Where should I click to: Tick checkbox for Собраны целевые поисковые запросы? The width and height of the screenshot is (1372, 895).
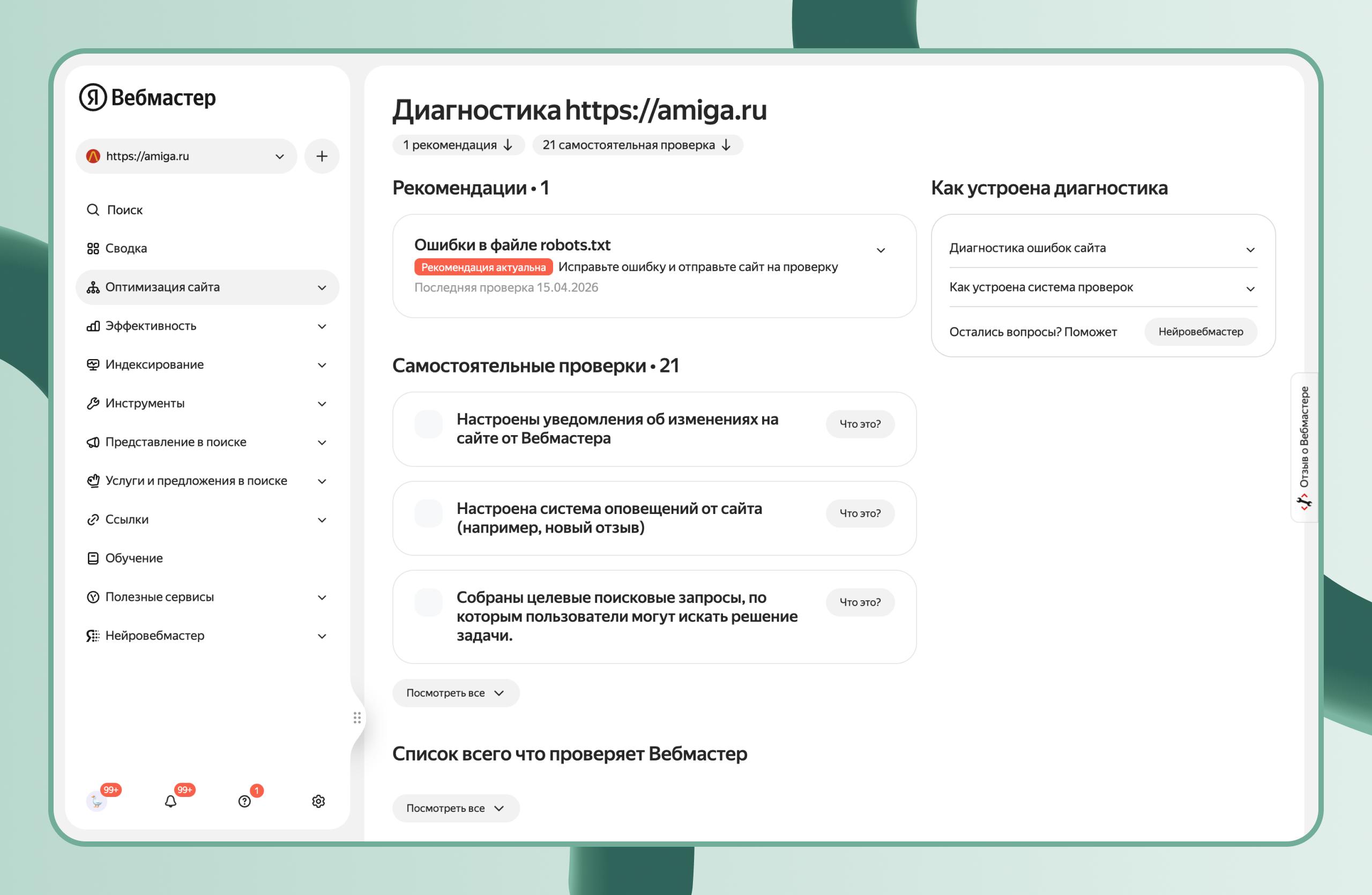click(428, 602)
